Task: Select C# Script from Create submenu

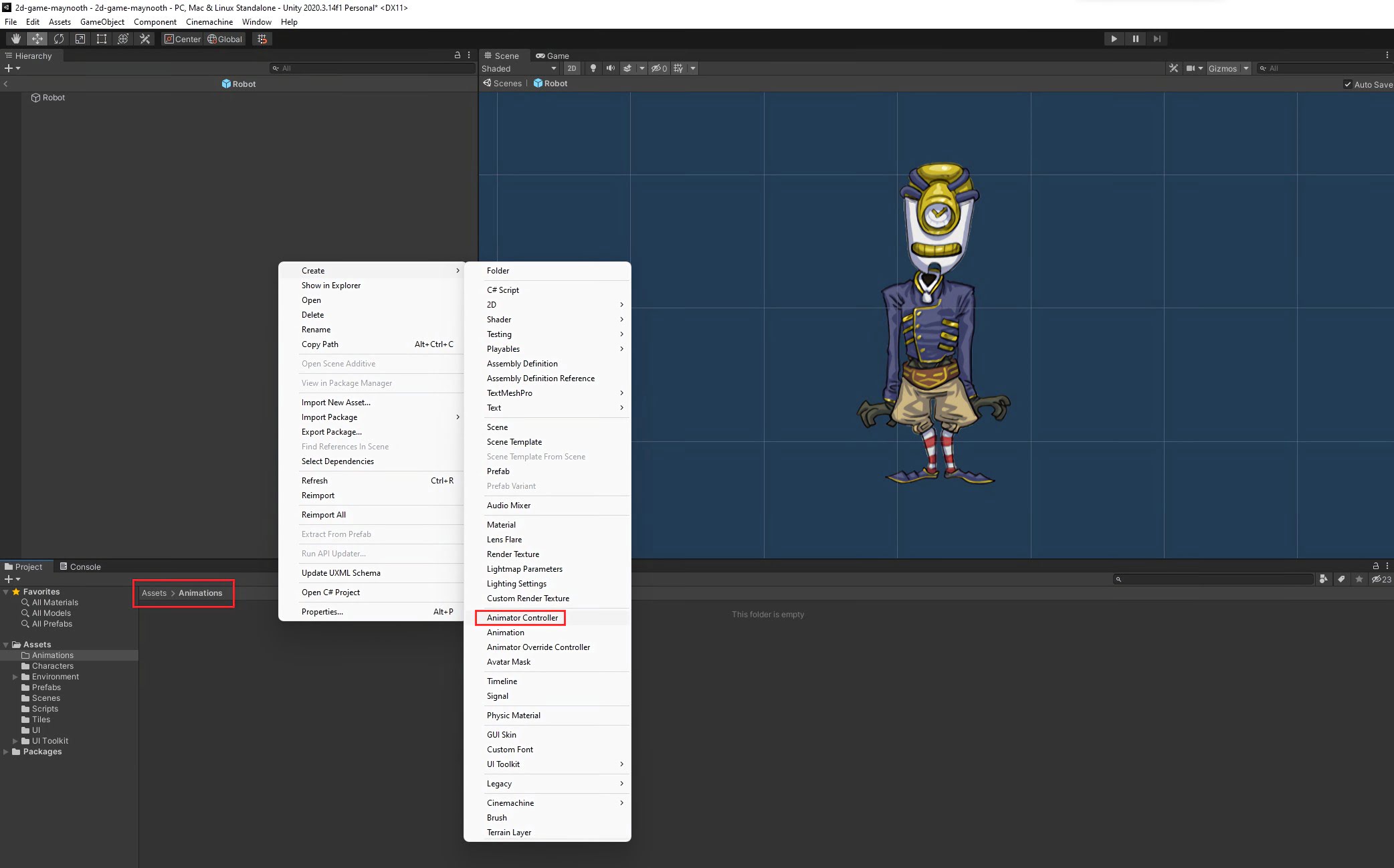Action: click(504, 290)
